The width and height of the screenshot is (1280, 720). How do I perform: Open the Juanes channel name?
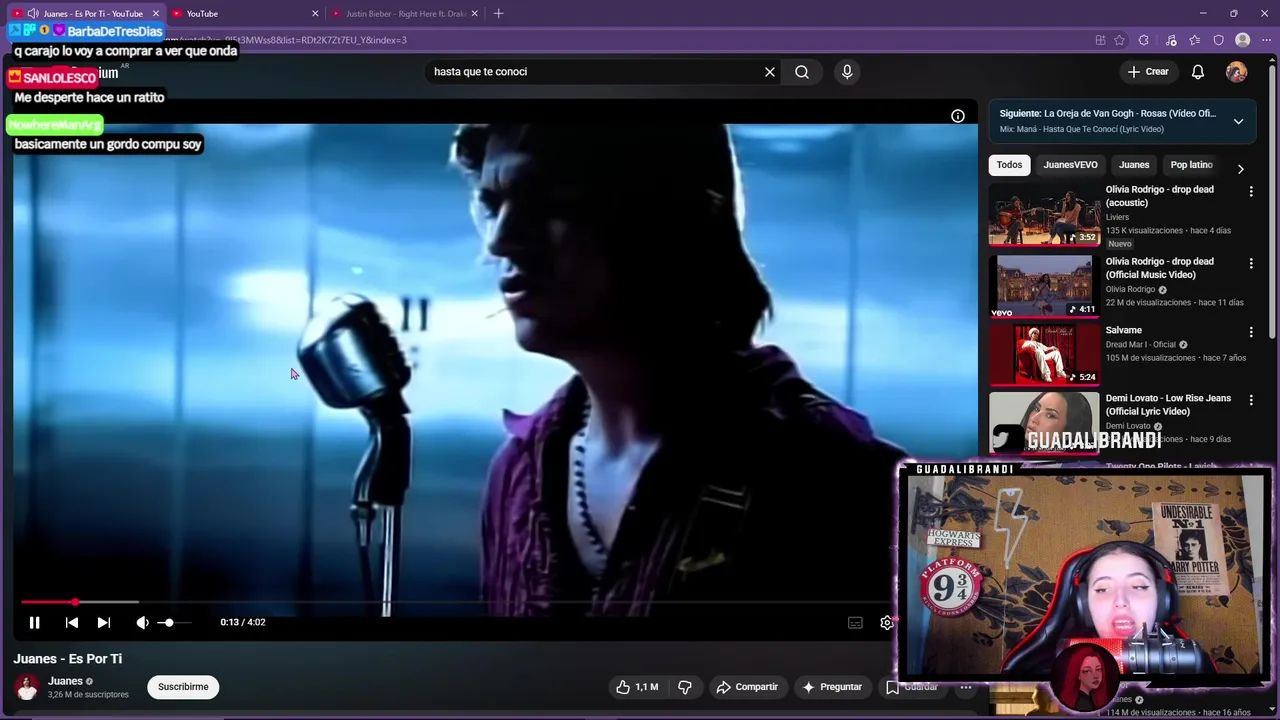tap(65, 681)
